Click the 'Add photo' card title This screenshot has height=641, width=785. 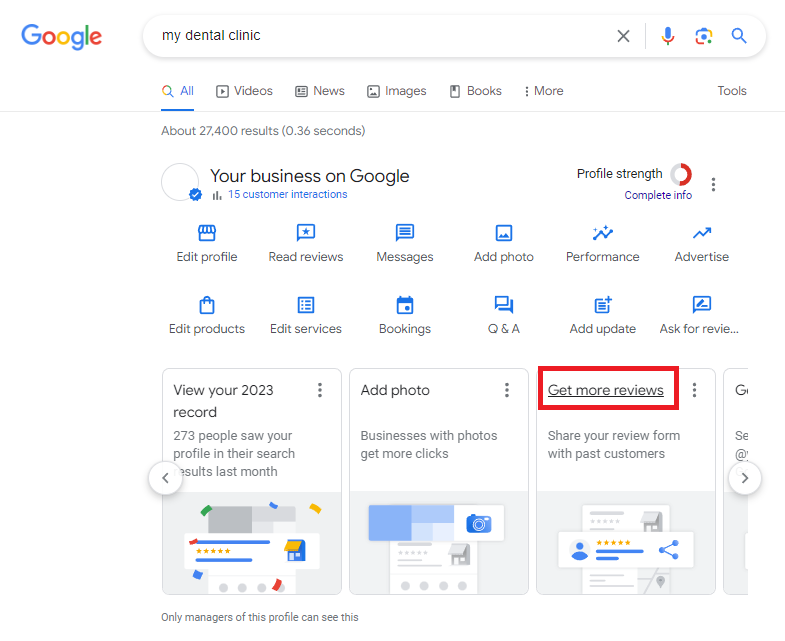[x=395, y=390]
